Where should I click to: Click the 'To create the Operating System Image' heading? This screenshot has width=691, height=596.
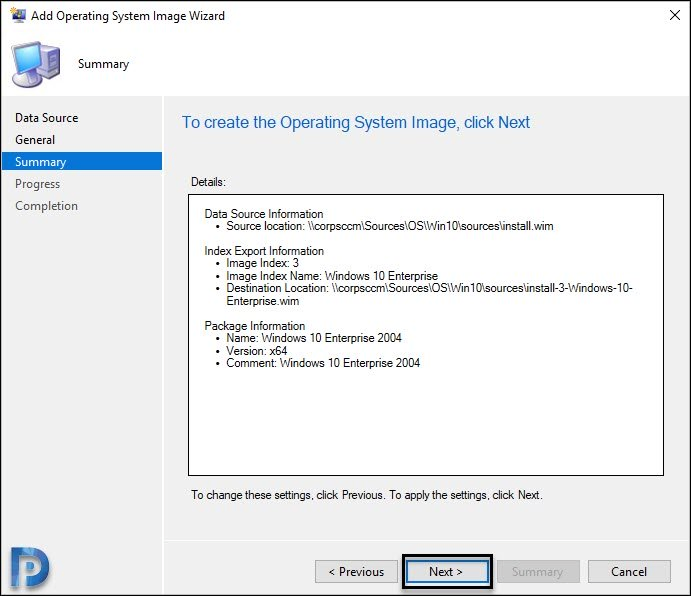pyautogui.click(x=356, y=122)
